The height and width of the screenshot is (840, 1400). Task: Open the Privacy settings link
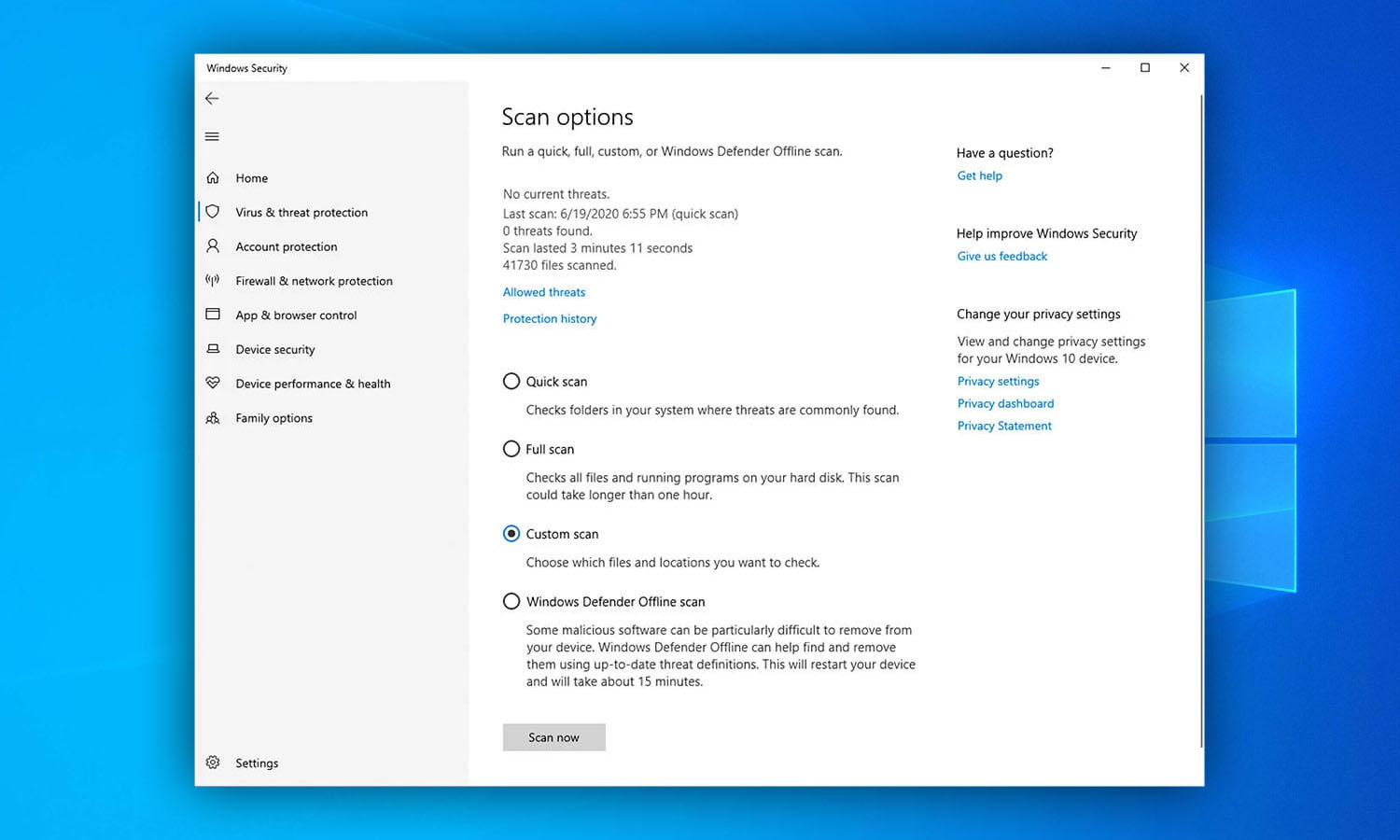click(x=998, y=381)
